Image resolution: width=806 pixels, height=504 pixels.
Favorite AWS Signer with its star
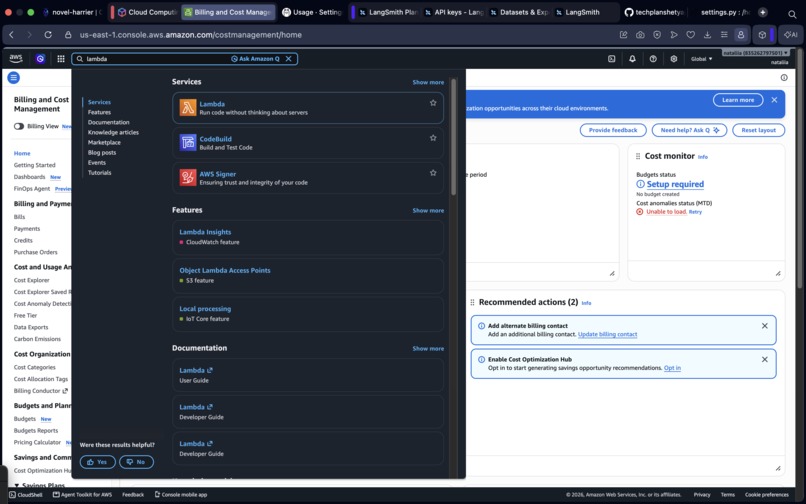tap(433, 173)
